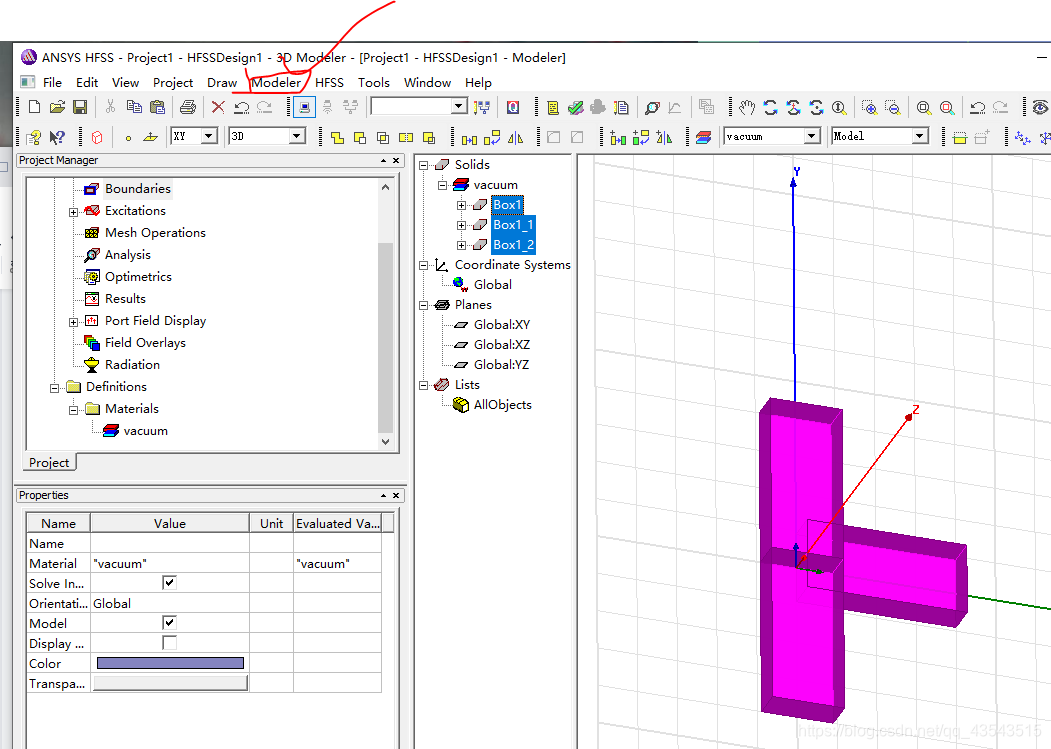Toggle the Display Wireframe checkbox
The image size is (1051, 749).
pos(170,643)
